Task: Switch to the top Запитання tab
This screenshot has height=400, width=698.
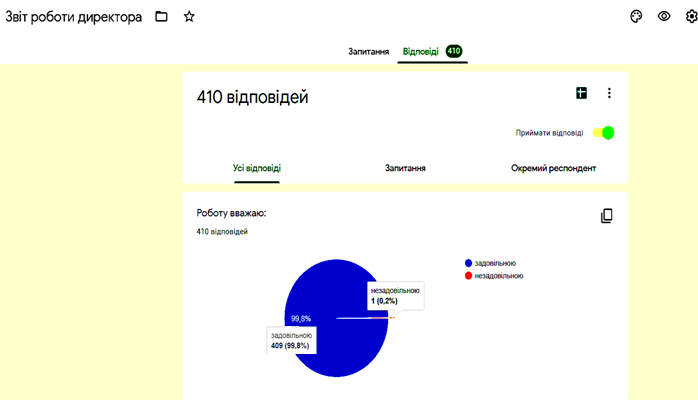Action: pos(368,52)
